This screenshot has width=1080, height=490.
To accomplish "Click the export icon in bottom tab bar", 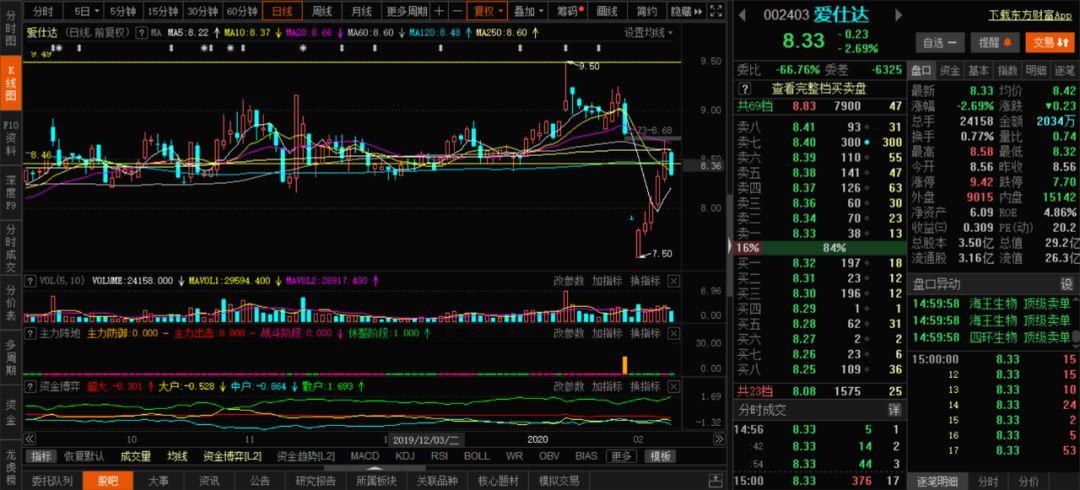I will pos(716,481).
